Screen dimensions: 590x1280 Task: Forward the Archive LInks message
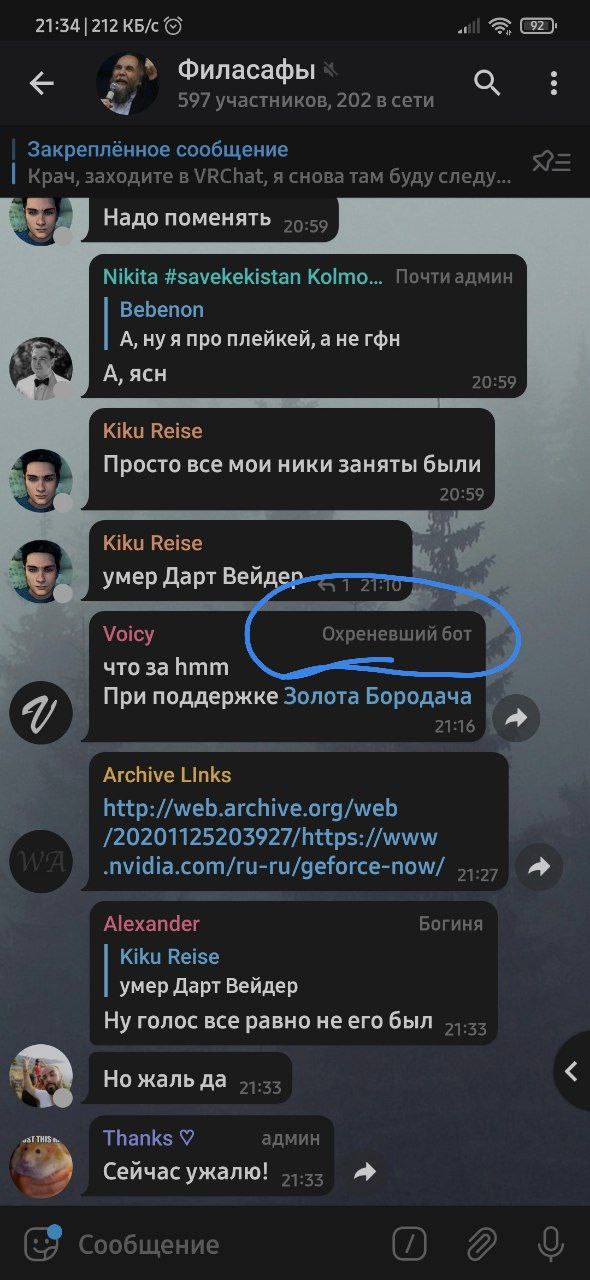coord(539,867)
